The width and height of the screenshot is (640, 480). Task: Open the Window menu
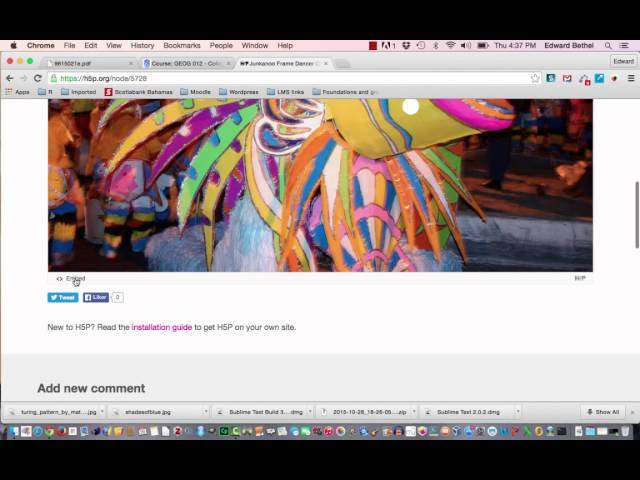255,45
